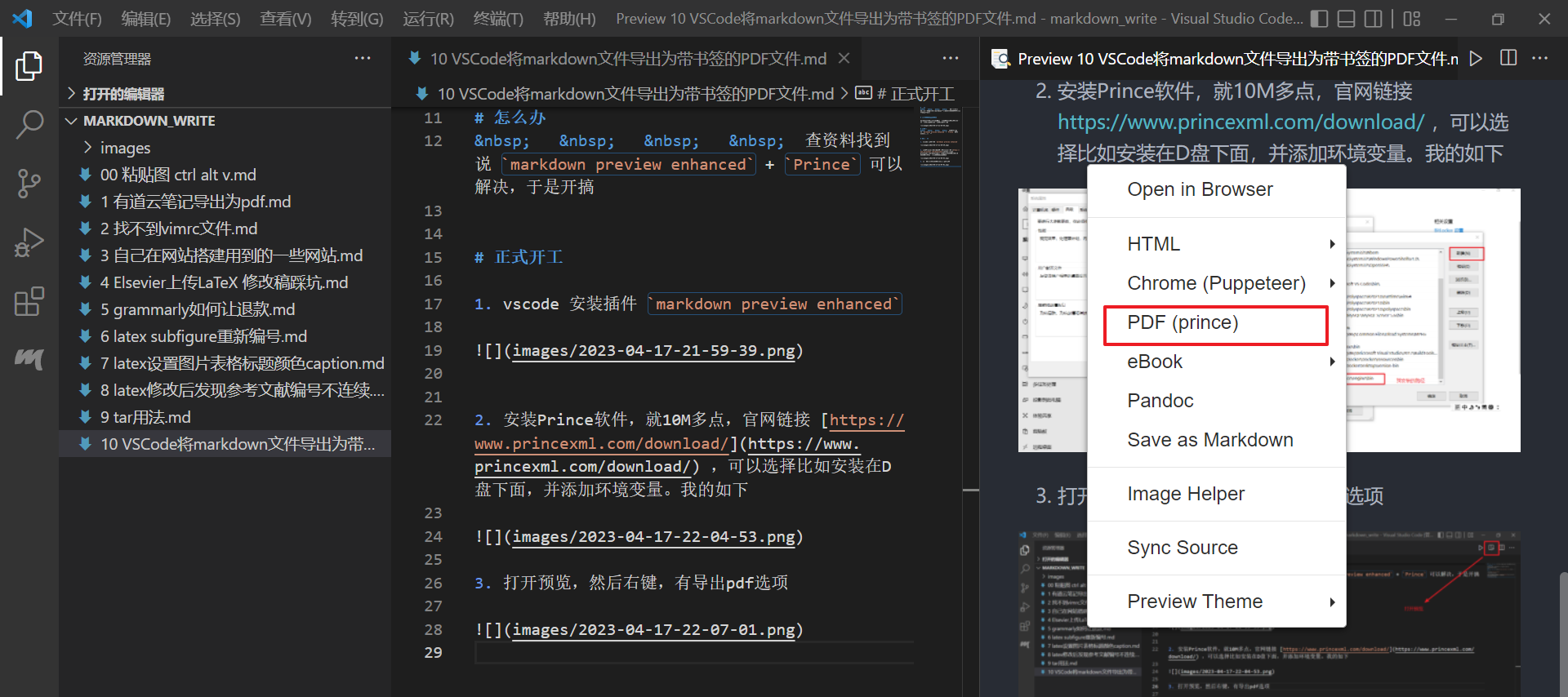Open the Run and Debug view
1568x697 pixels.
pyautogui.click(x=29, y=242)
